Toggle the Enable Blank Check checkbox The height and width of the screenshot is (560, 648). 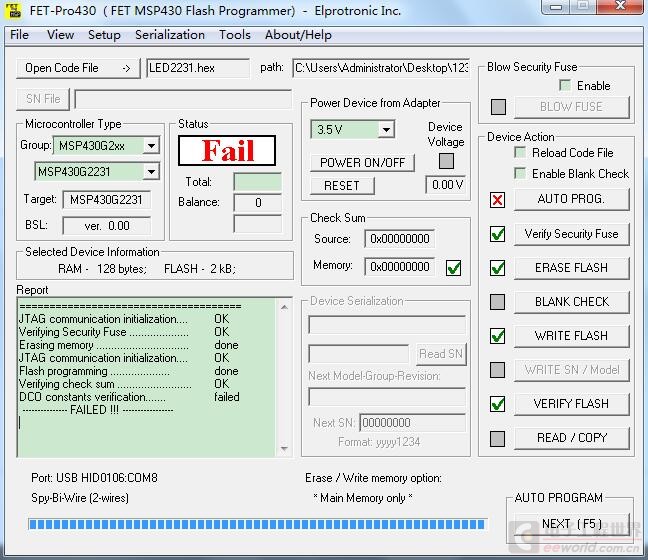[x=520, y=173]
